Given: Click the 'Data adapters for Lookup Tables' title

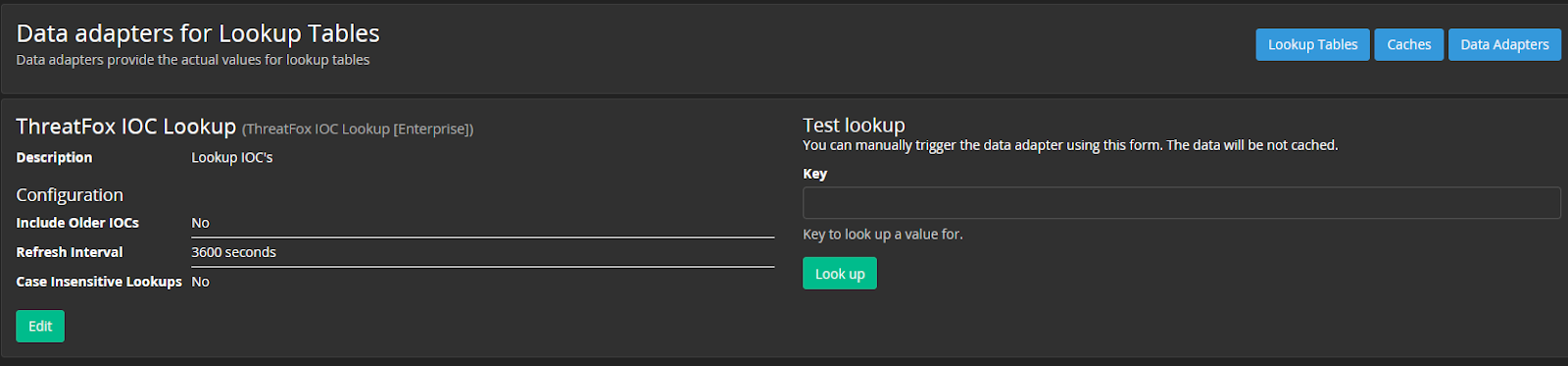Looking at the screenshot, I should coord(198,33).
